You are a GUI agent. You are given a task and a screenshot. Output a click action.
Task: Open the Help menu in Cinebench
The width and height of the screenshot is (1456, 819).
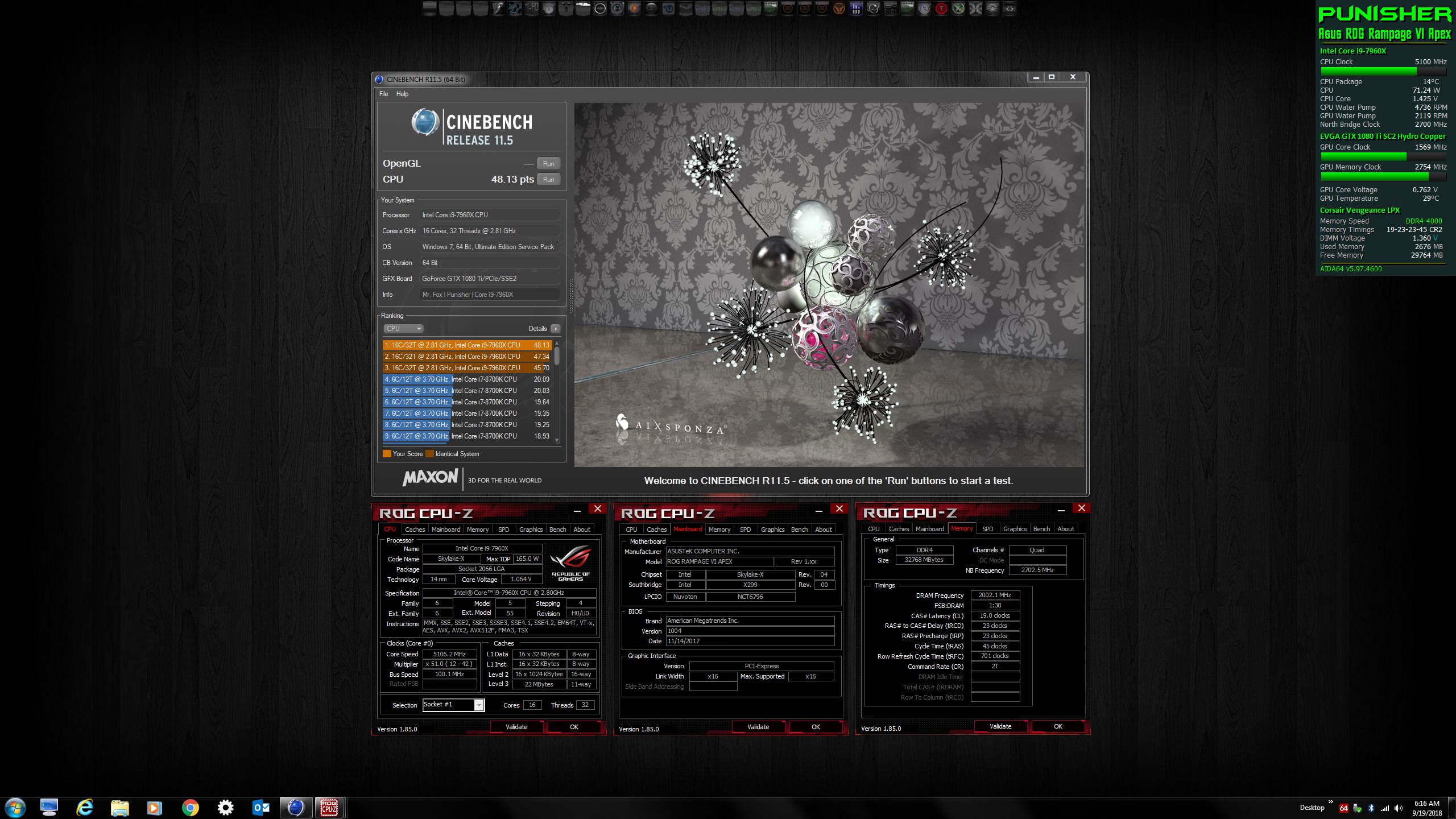pyautogui.click(x=402, y=94)
